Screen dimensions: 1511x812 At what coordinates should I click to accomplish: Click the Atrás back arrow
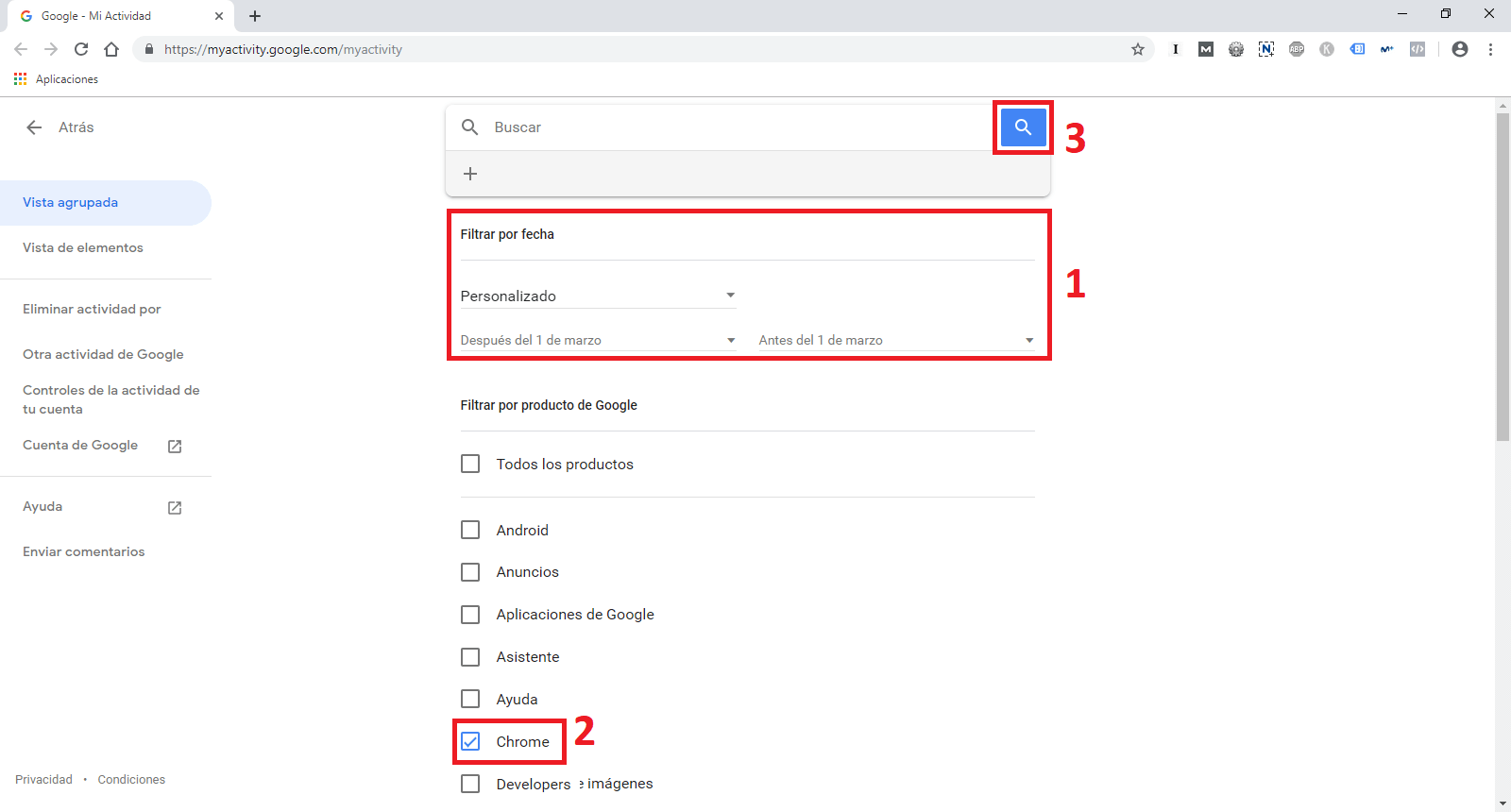(x=35, y=127)
